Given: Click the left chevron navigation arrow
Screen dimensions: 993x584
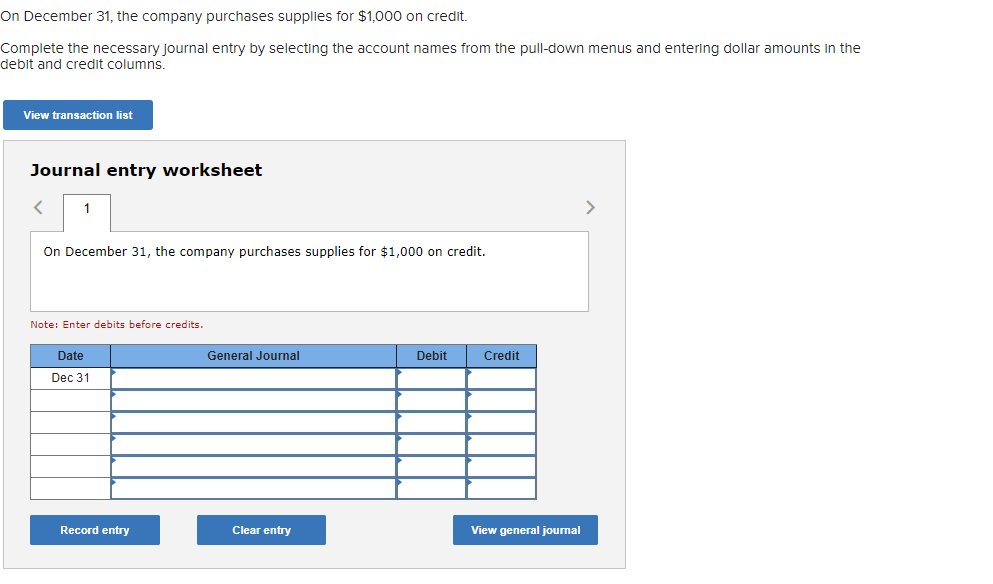Looking at the screenshot, I should [x=37, y=207].
